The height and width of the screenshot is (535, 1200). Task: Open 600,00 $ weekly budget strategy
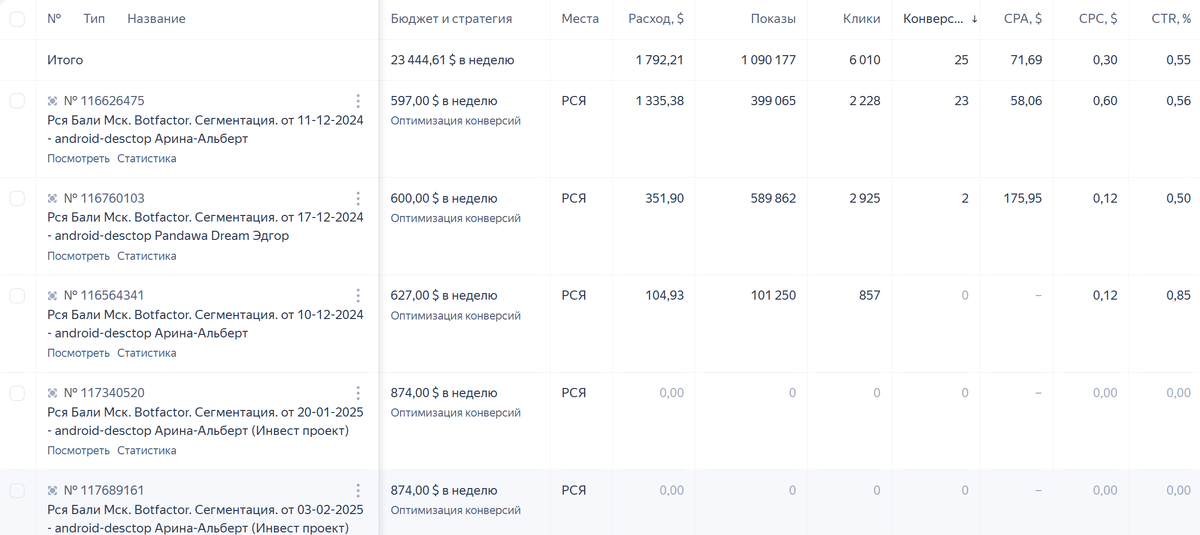(443, 198)
